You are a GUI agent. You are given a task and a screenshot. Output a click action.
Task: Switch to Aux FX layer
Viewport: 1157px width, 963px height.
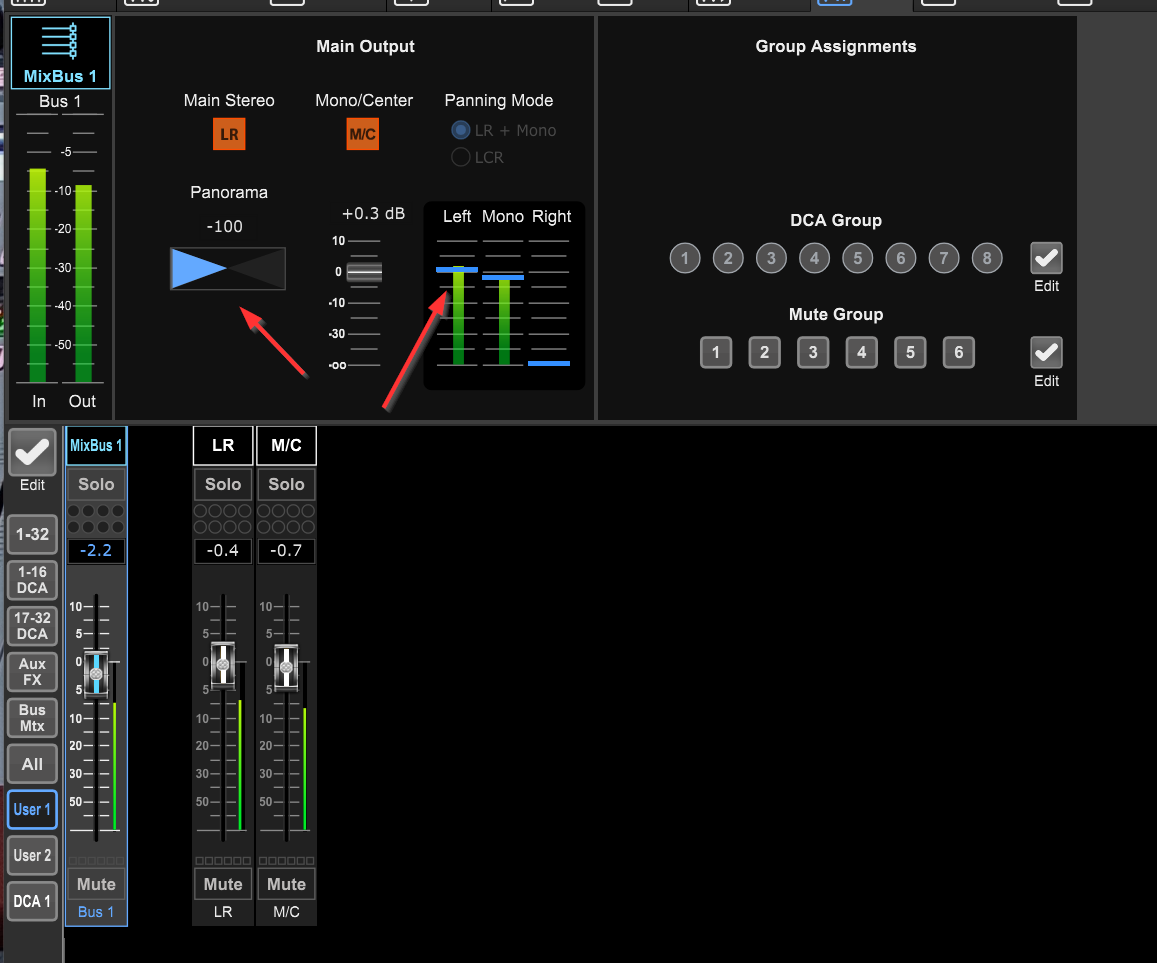click(32, 672)
